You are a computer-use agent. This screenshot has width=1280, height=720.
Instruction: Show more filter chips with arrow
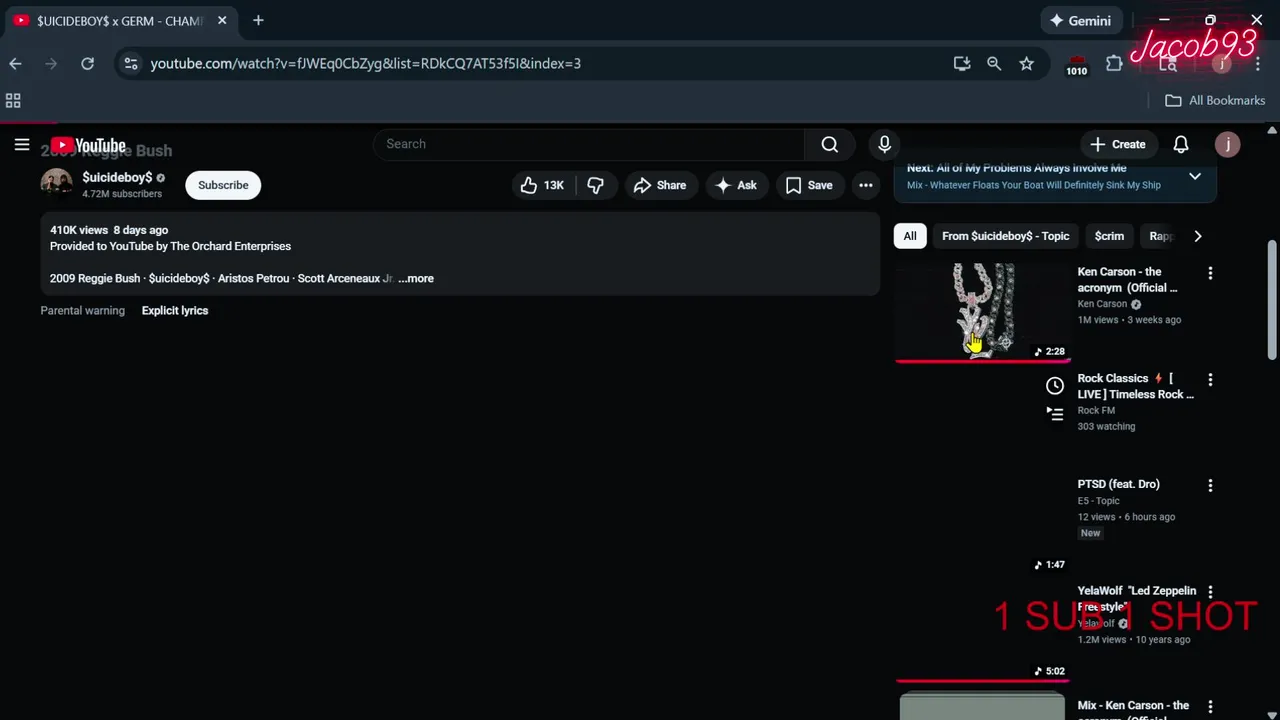[1197, 236]
